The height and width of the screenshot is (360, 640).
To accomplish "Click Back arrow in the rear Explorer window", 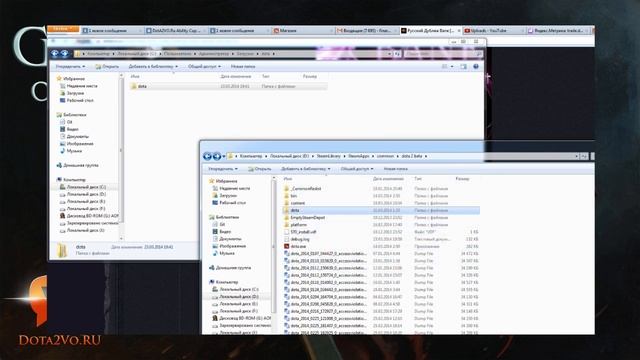I will (x=55, y=53).
